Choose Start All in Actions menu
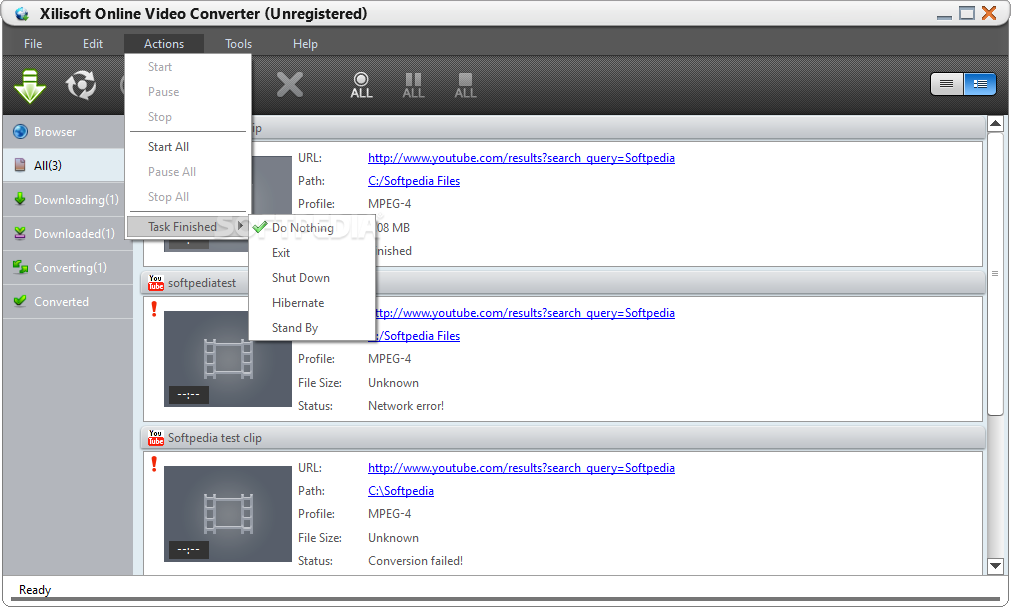The height and width of the screenshot is (607, 1011). 188,146
